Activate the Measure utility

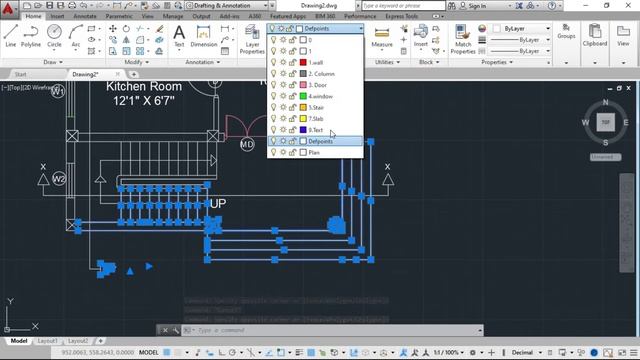coord(382,37)
